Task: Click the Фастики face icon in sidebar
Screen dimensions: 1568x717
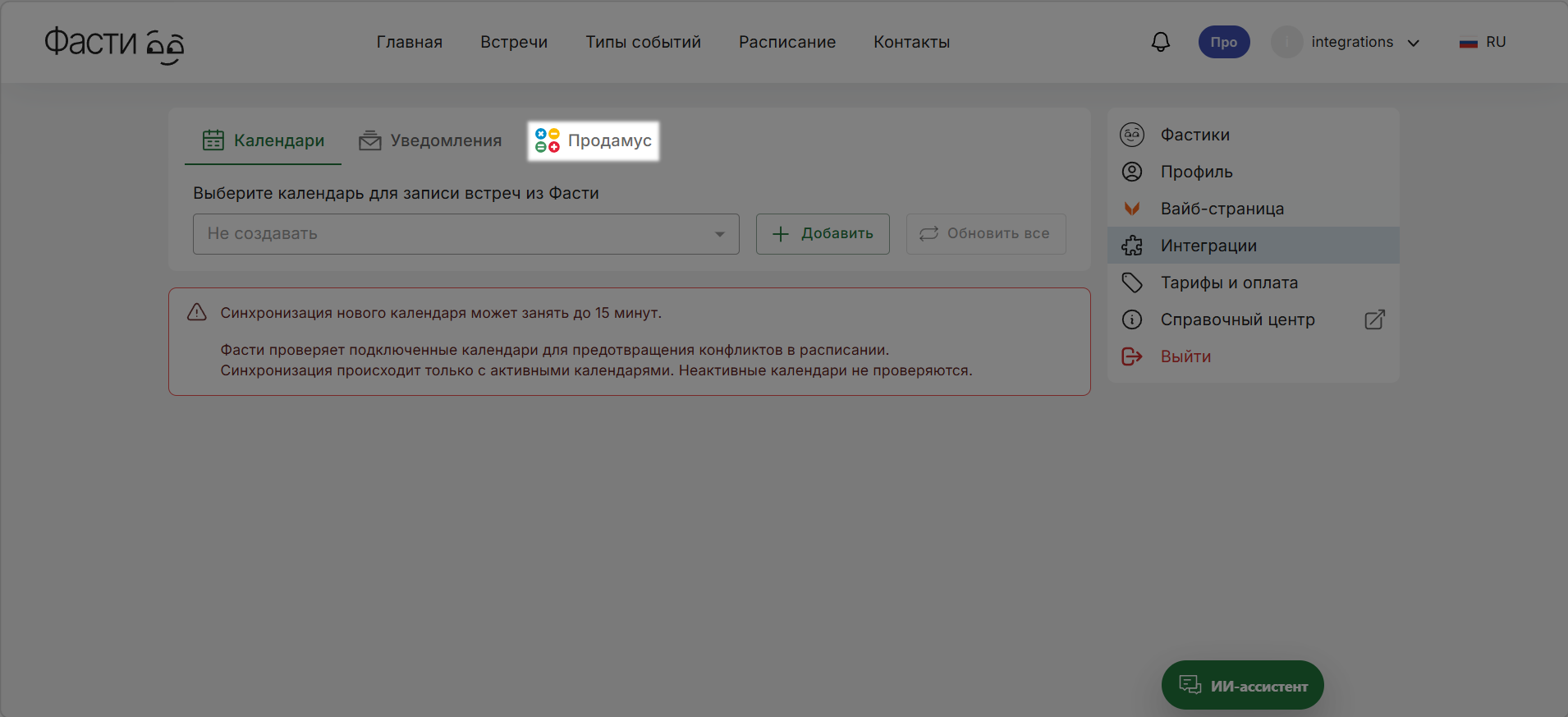Action: [1132, 135]
